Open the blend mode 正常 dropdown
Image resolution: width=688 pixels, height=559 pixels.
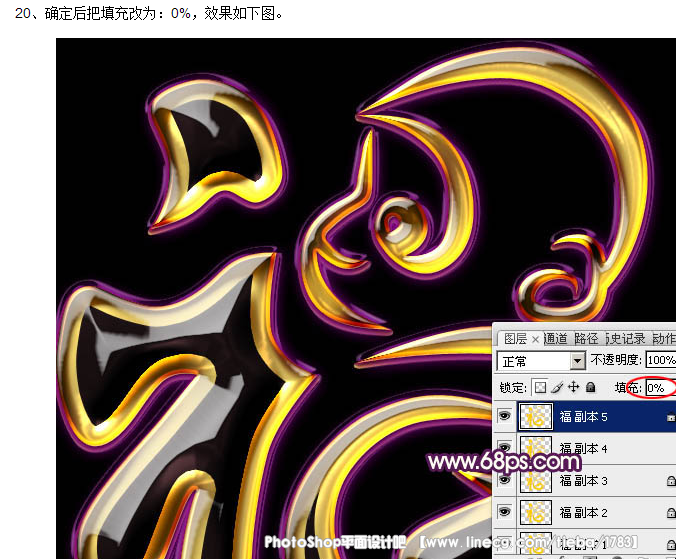pyautogui.click(x=577, y=361)
